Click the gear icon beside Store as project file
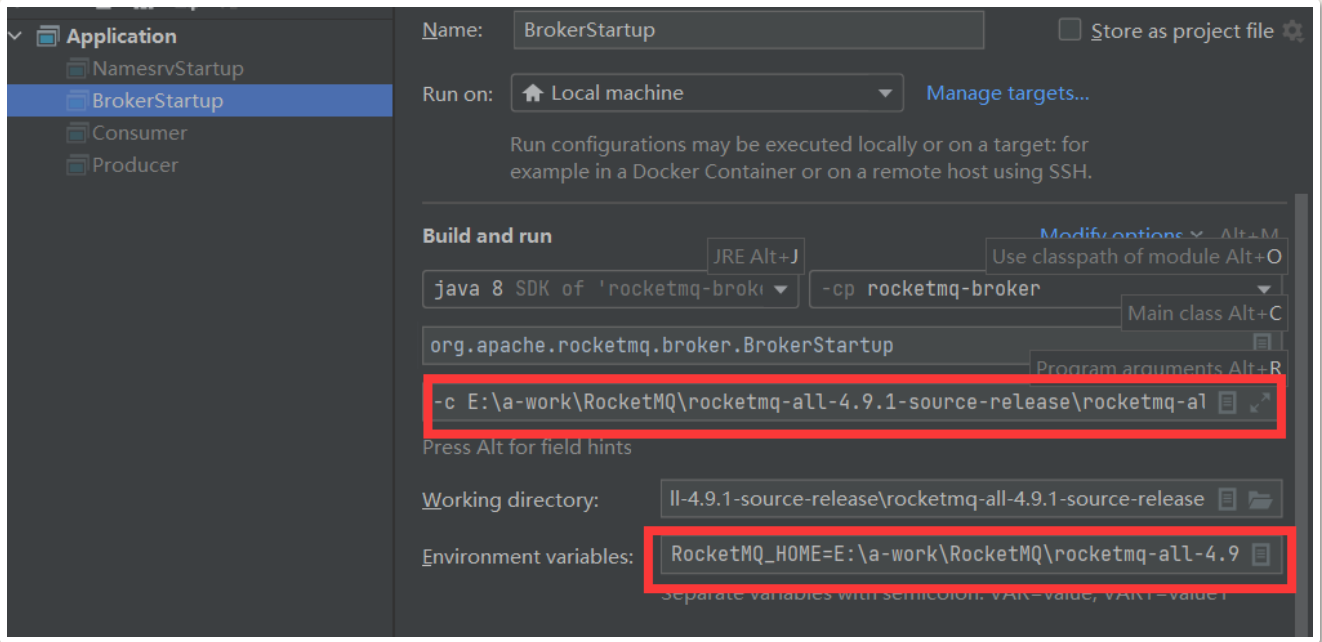 pyautogui.click(x=1293, y=31)
